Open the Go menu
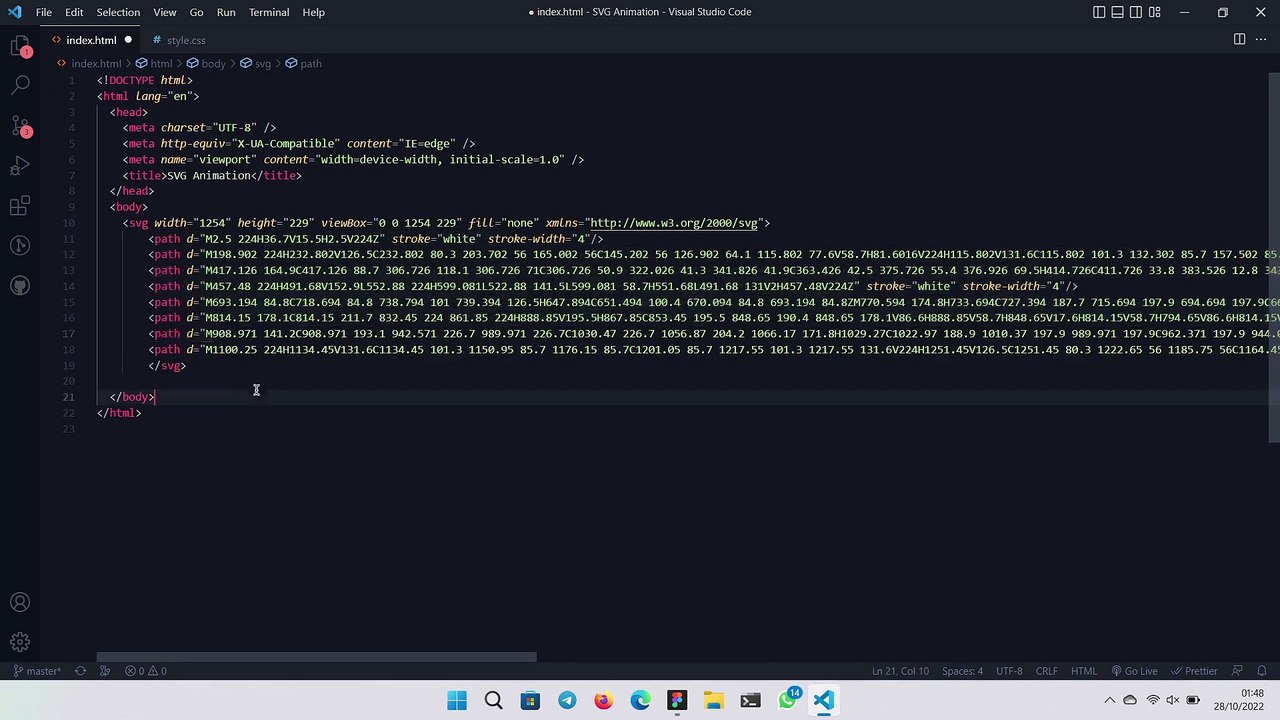Image resolution: width=1280 pixels, height=720 pixels. (x=196, y=12)
